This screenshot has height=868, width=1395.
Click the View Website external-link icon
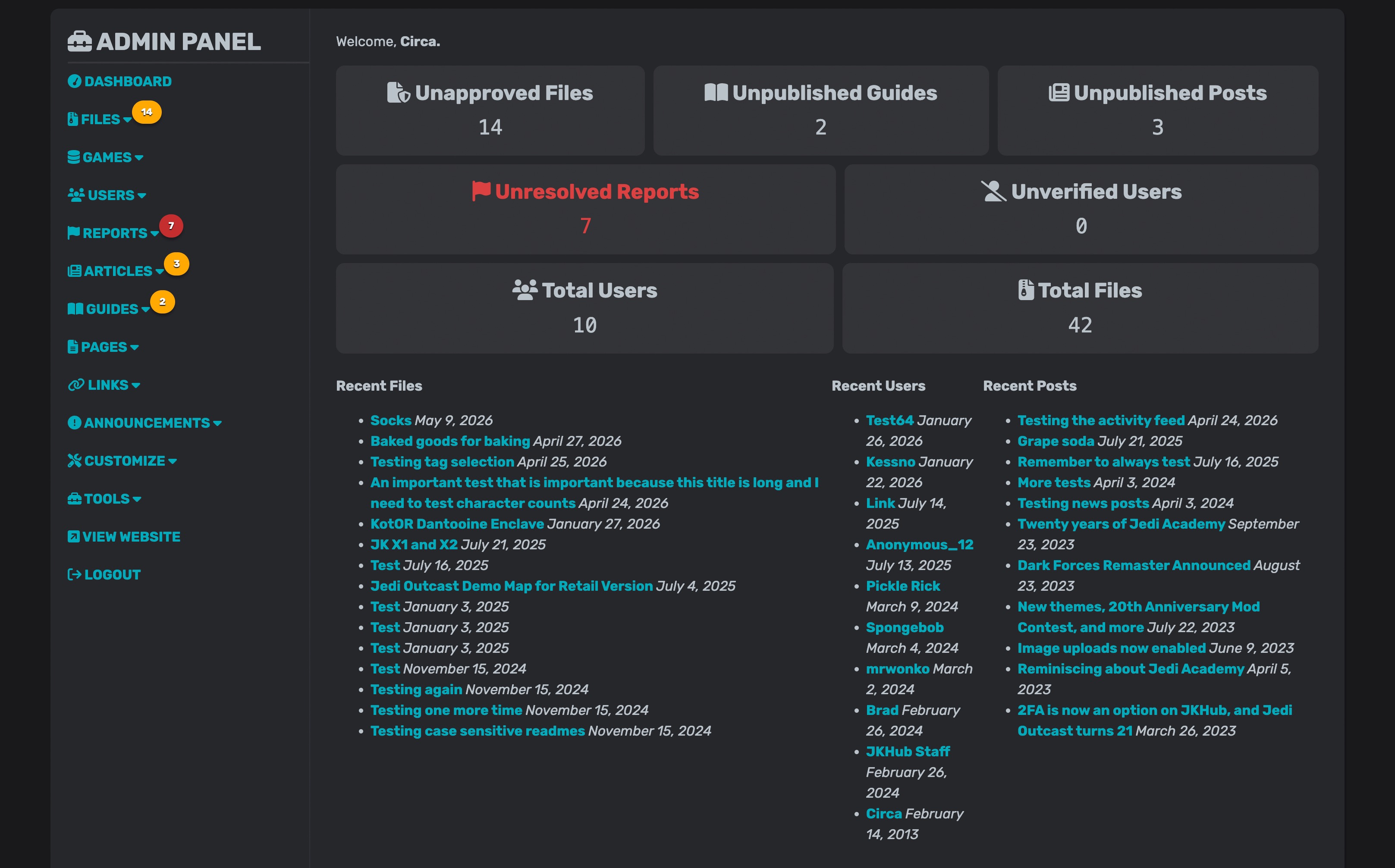[73, 536]
